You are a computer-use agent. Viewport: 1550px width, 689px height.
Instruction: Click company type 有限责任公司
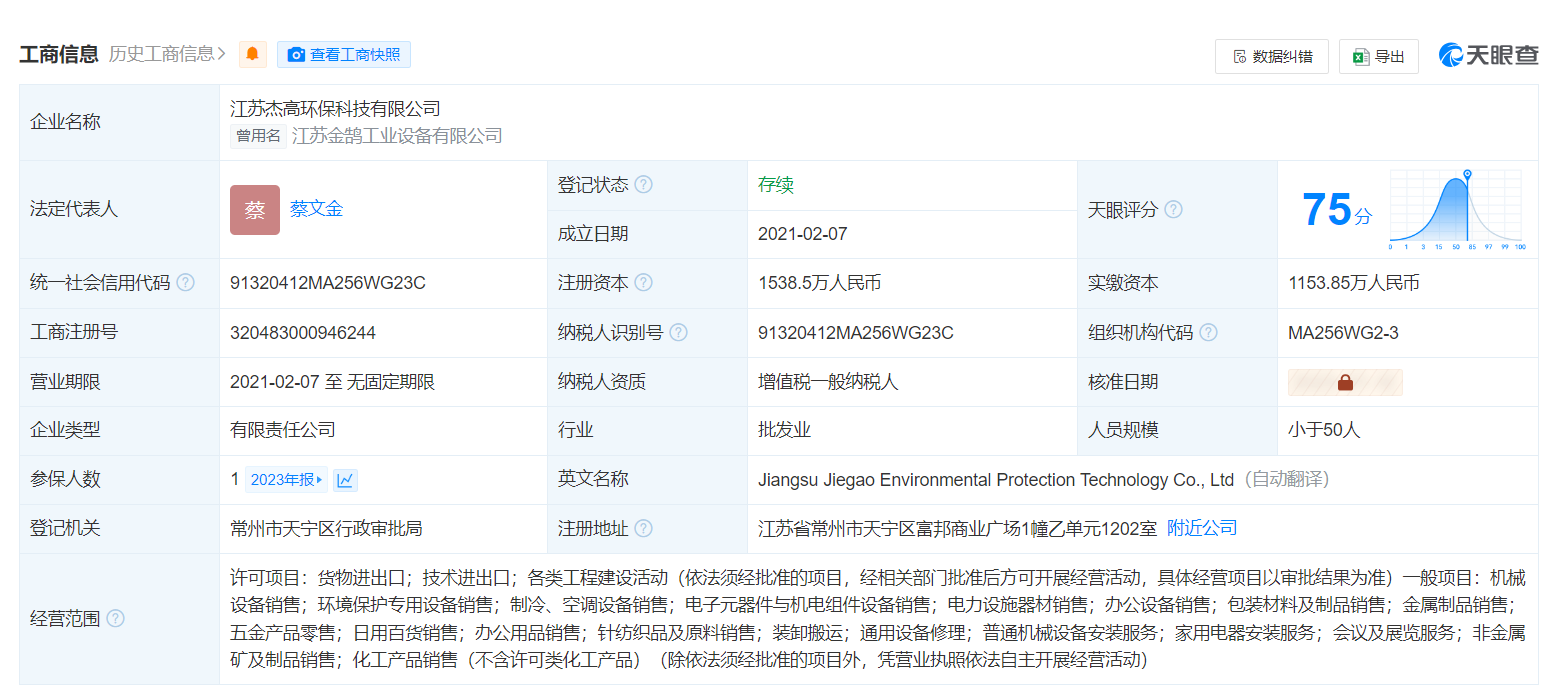coord(283,430)
